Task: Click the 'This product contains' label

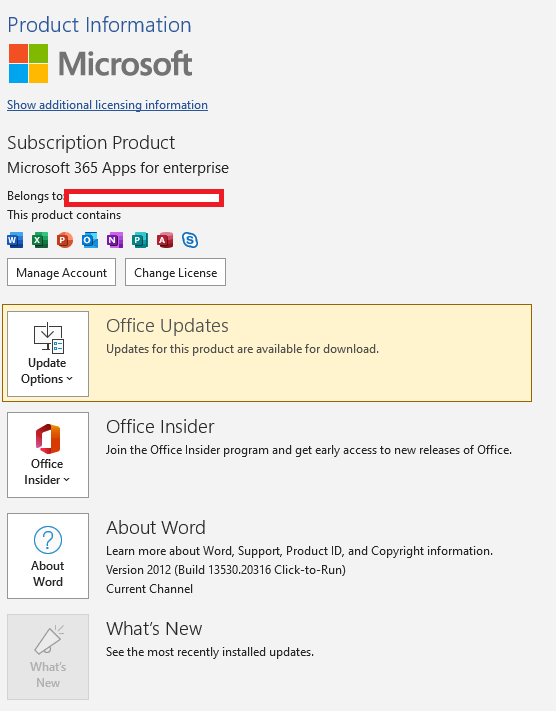Action: (64, 215)
